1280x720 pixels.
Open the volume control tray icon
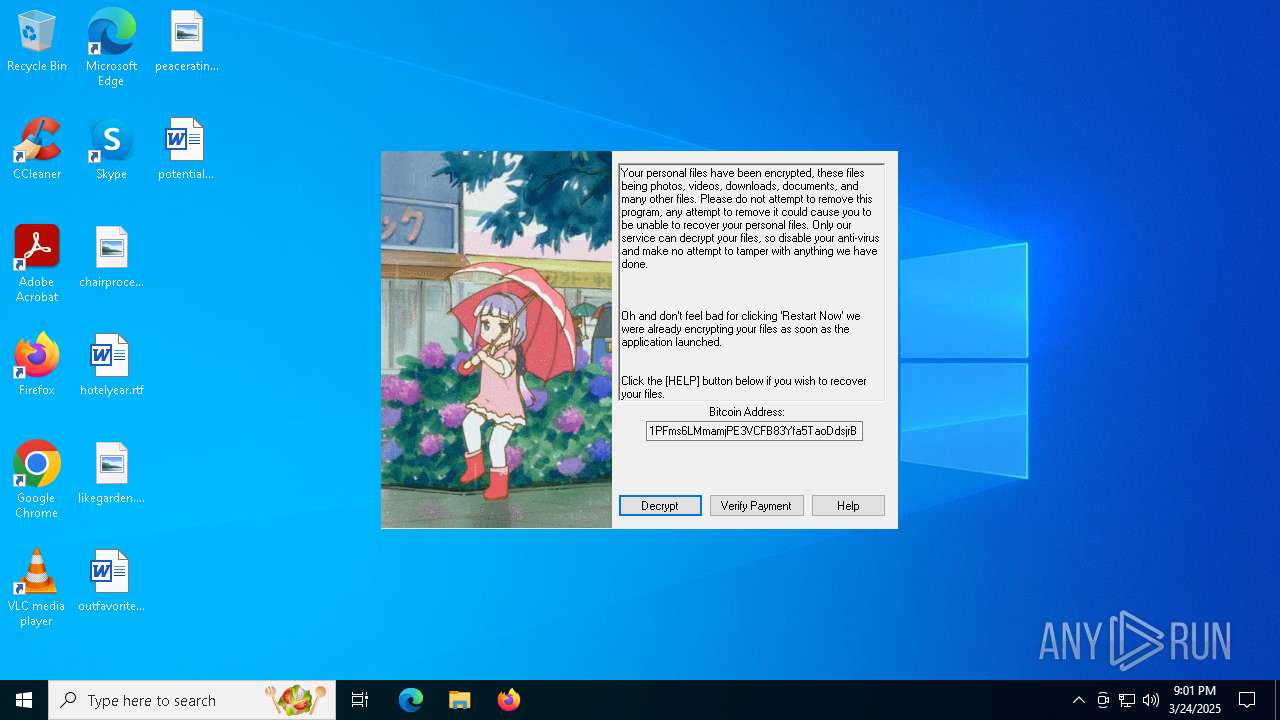point(1151,700)
